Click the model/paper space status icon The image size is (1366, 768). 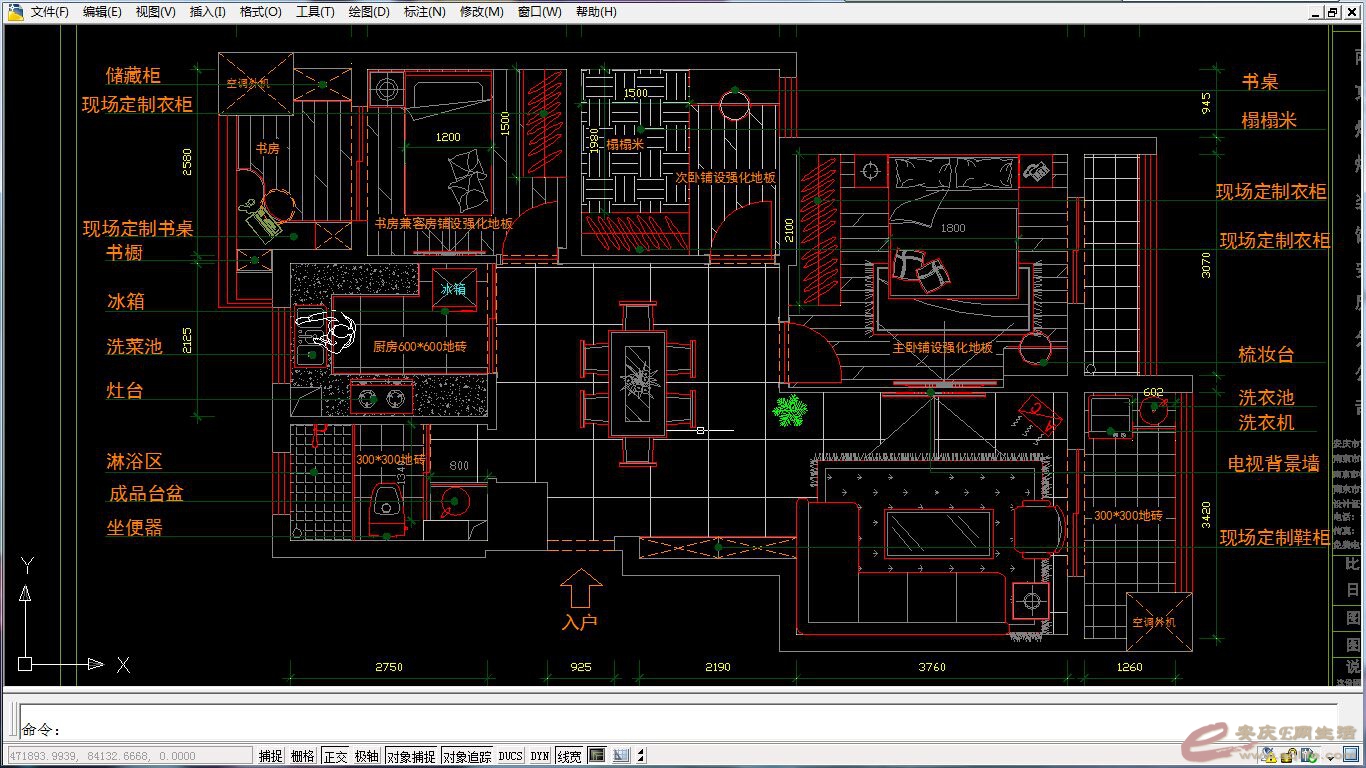[596, 756]
